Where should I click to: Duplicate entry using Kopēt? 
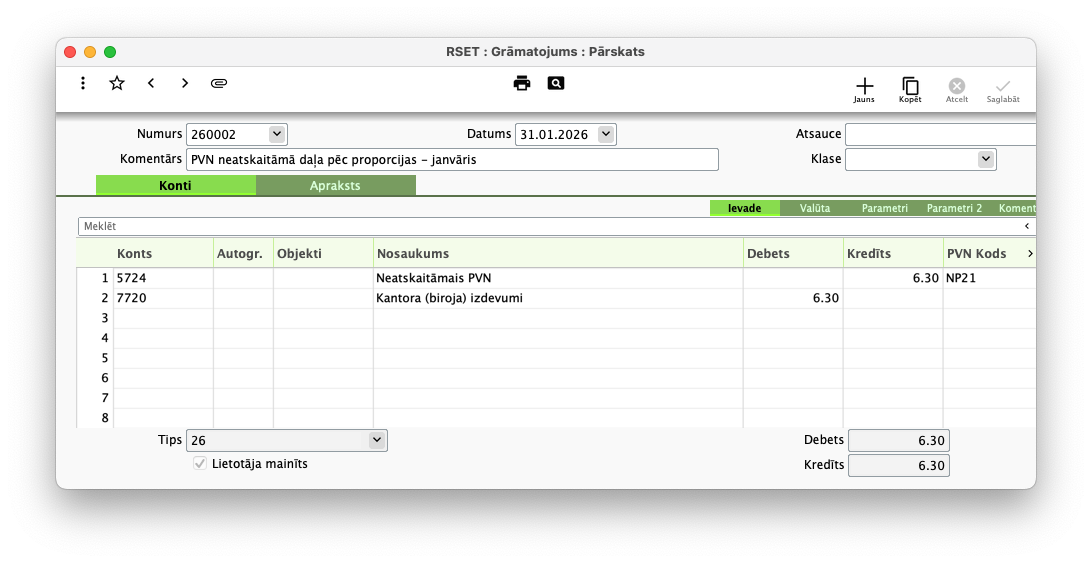click(910, 90)
